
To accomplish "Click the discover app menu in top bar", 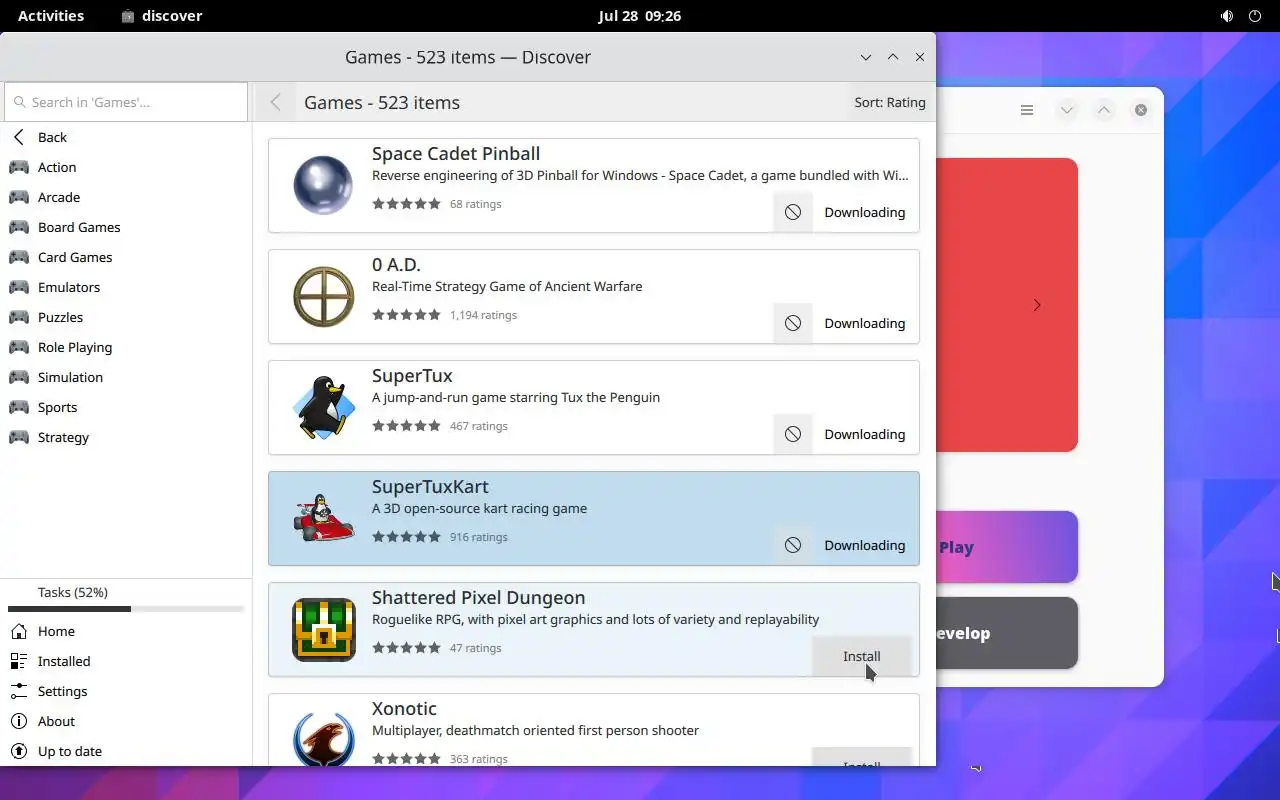I will click(161, 16).
